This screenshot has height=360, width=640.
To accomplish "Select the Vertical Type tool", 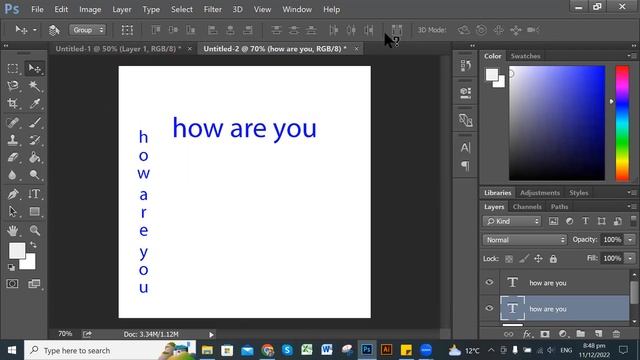I will (35, 194).
